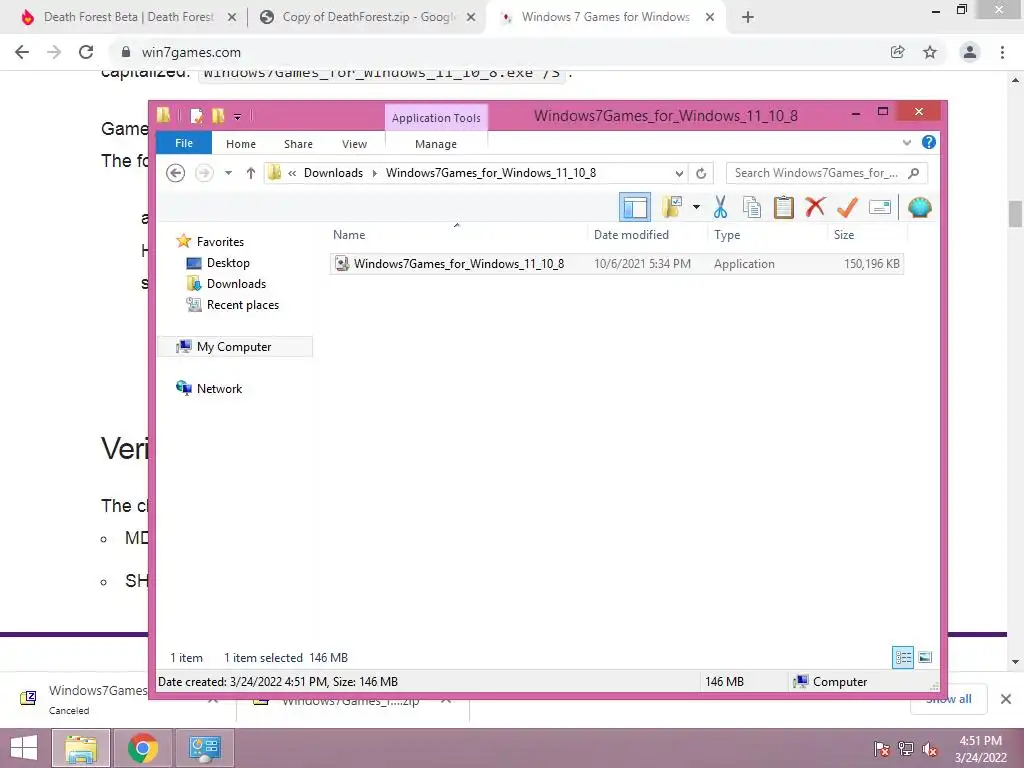Open Quick Access Toolbar customize dropdown
This screenshot has width=1024, height=768.
point(238,117)
